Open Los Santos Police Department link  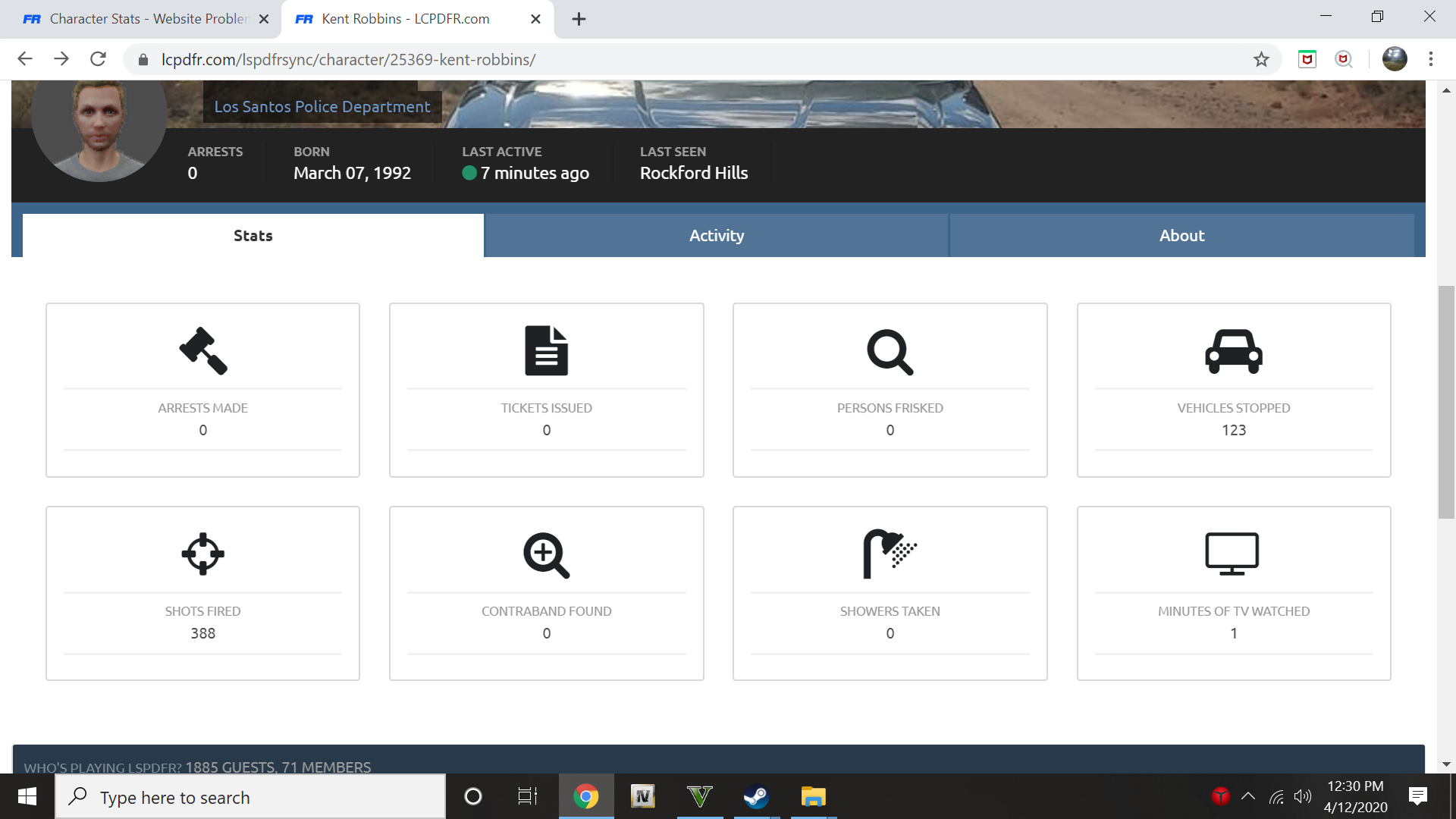[x=322, y=107]
